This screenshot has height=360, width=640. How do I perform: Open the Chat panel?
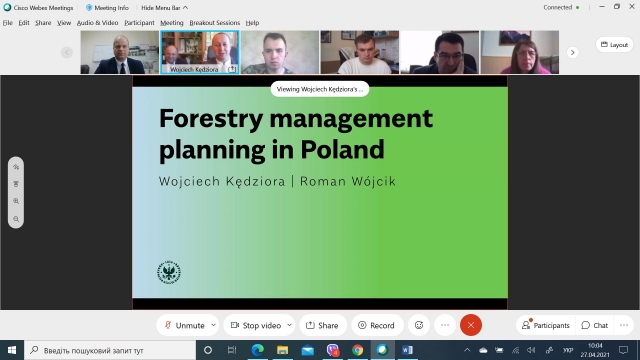tap(595, 325)
